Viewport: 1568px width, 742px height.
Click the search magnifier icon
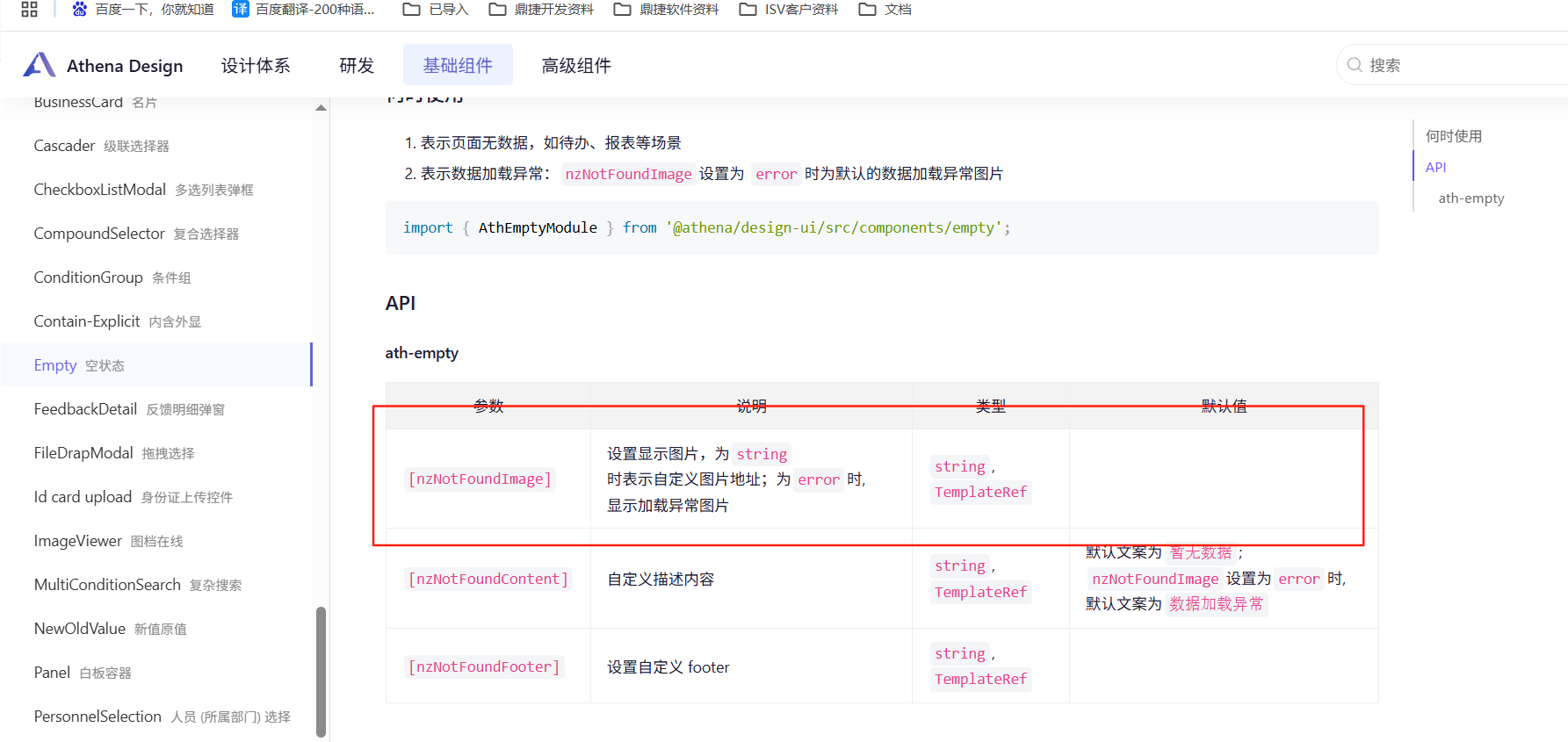click(1355, 65)
